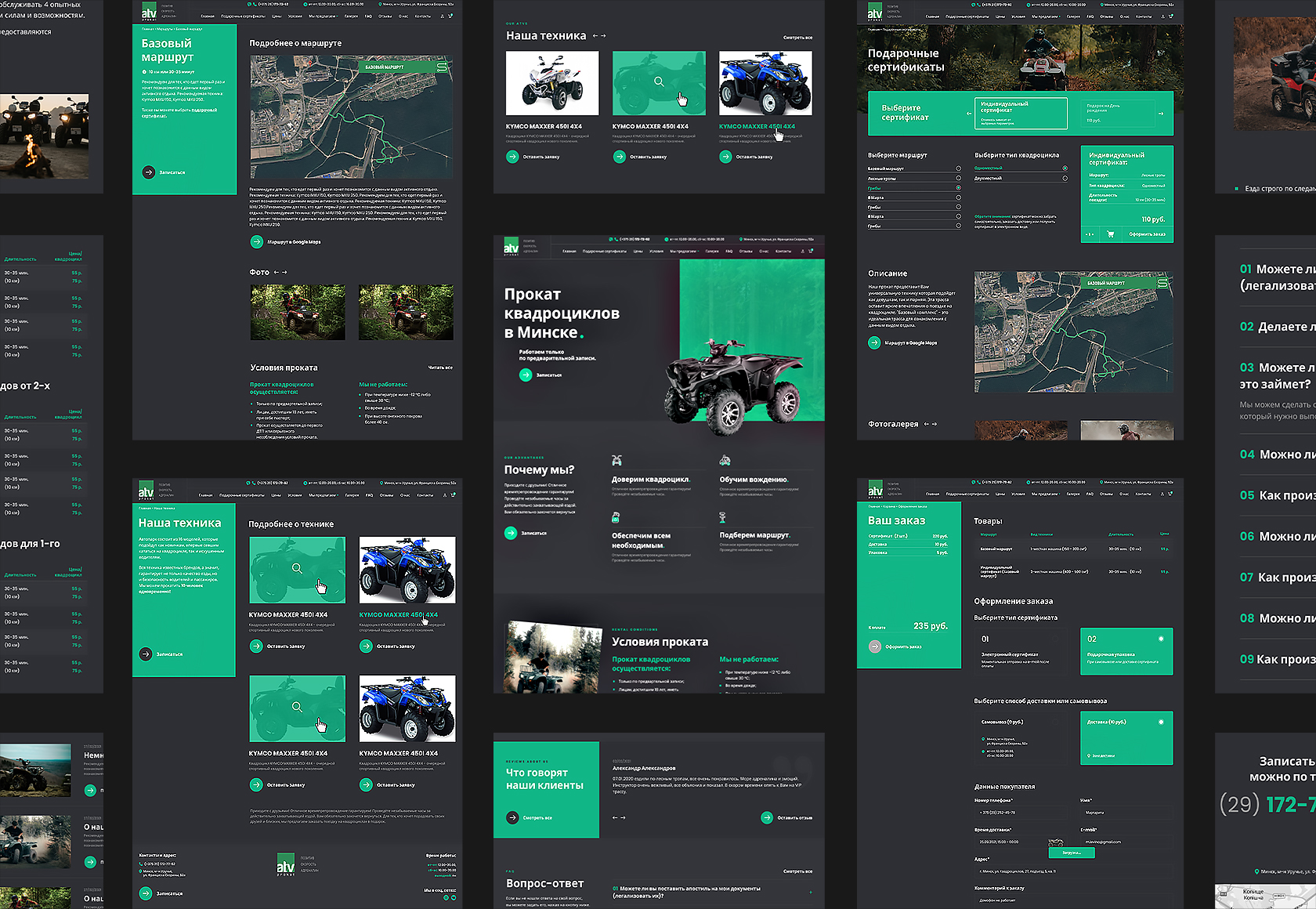Click cart icon in Индивидуальный сертификат price card

coord(1110,234)
